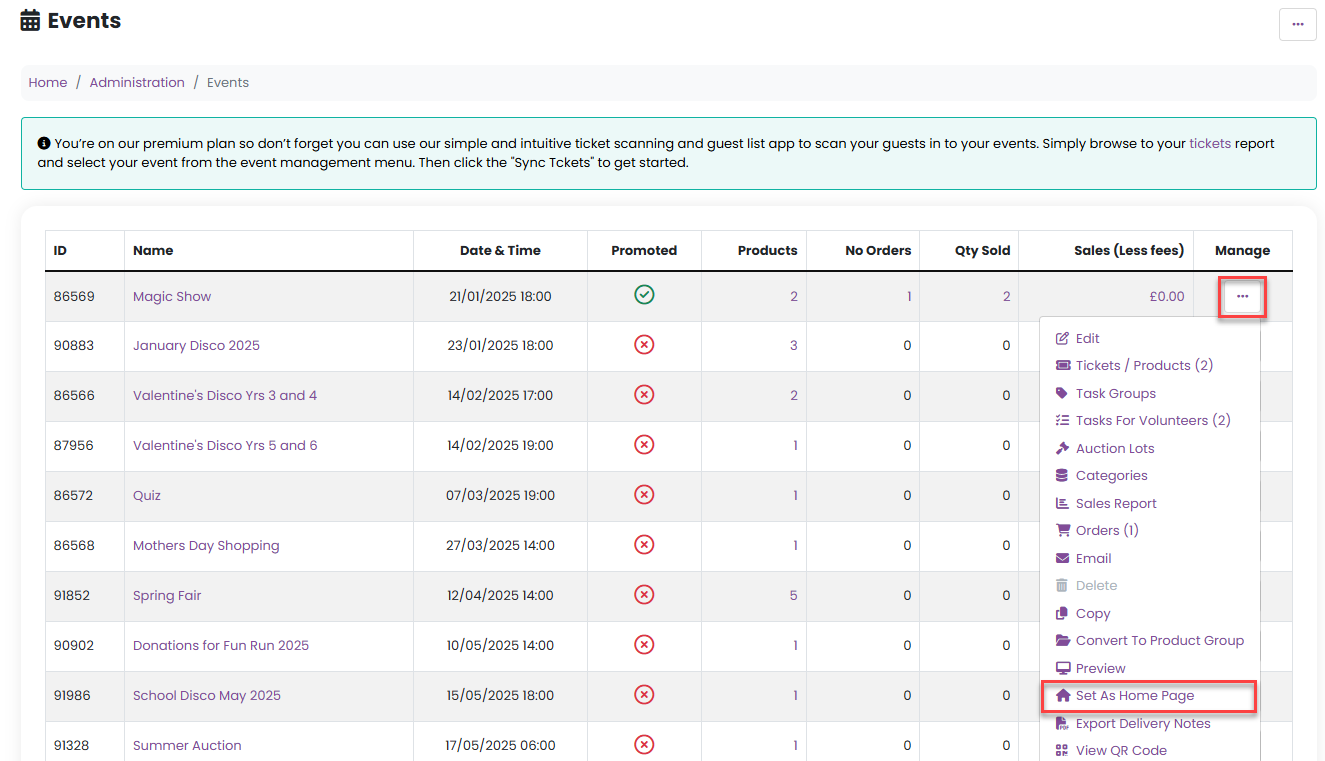Click the gavel icon beside Auction Lots

tap(1063, 448)
